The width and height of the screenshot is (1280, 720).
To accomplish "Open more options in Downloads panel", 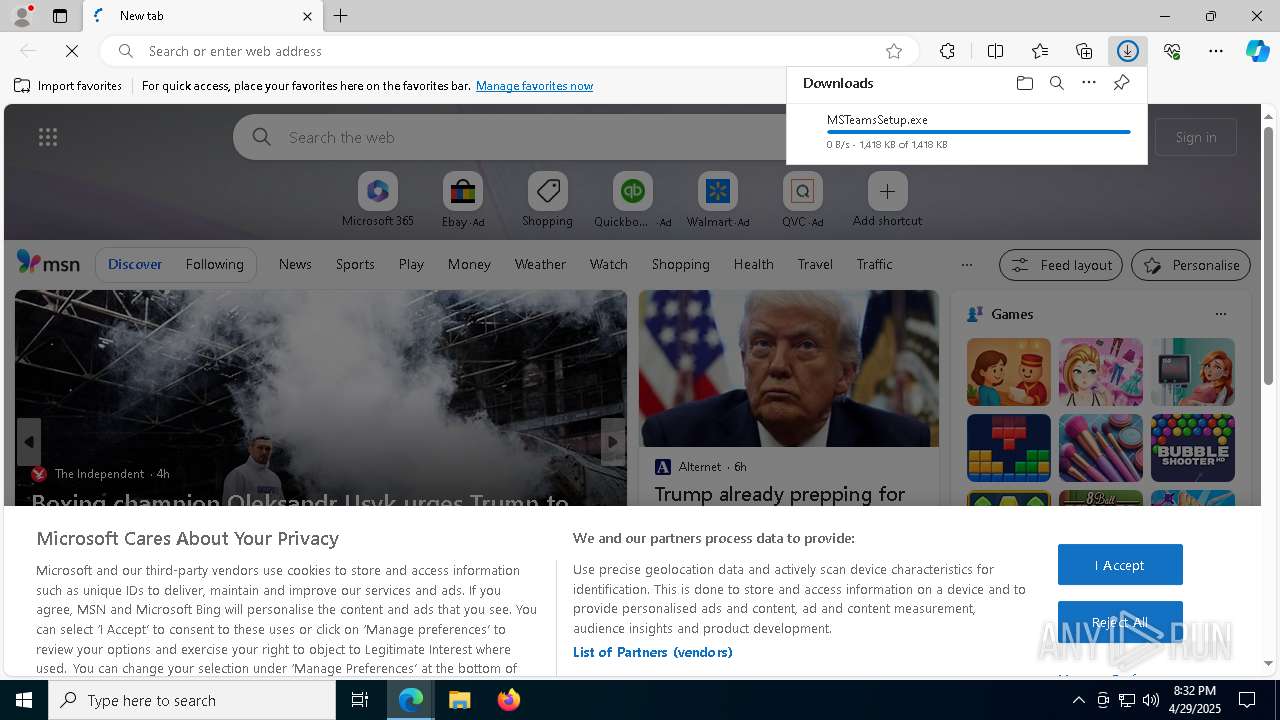I will point(1089,83).
